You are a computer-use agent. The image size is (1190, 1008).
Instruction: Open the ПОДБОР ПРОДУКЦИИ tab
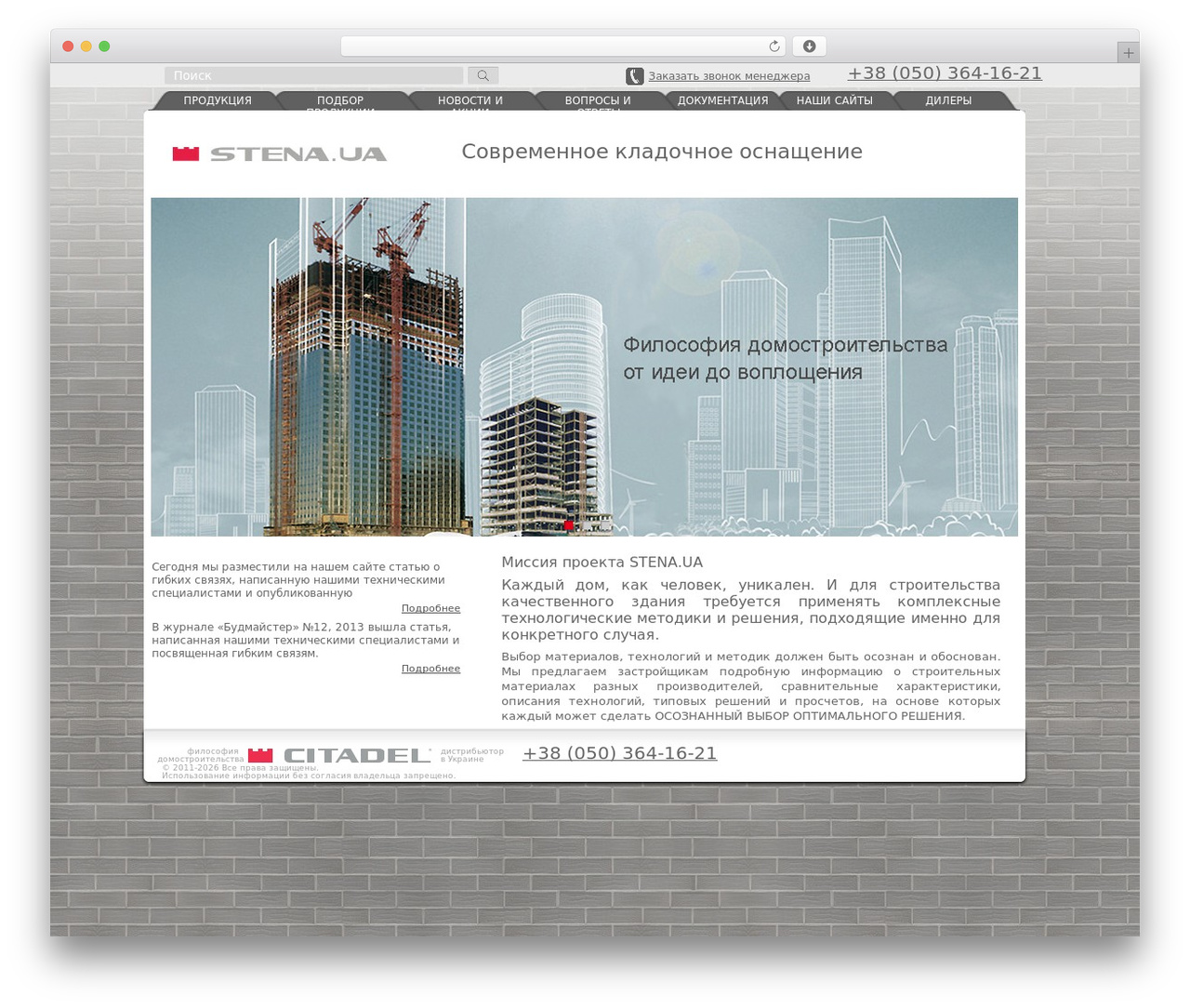pos(340,101)
